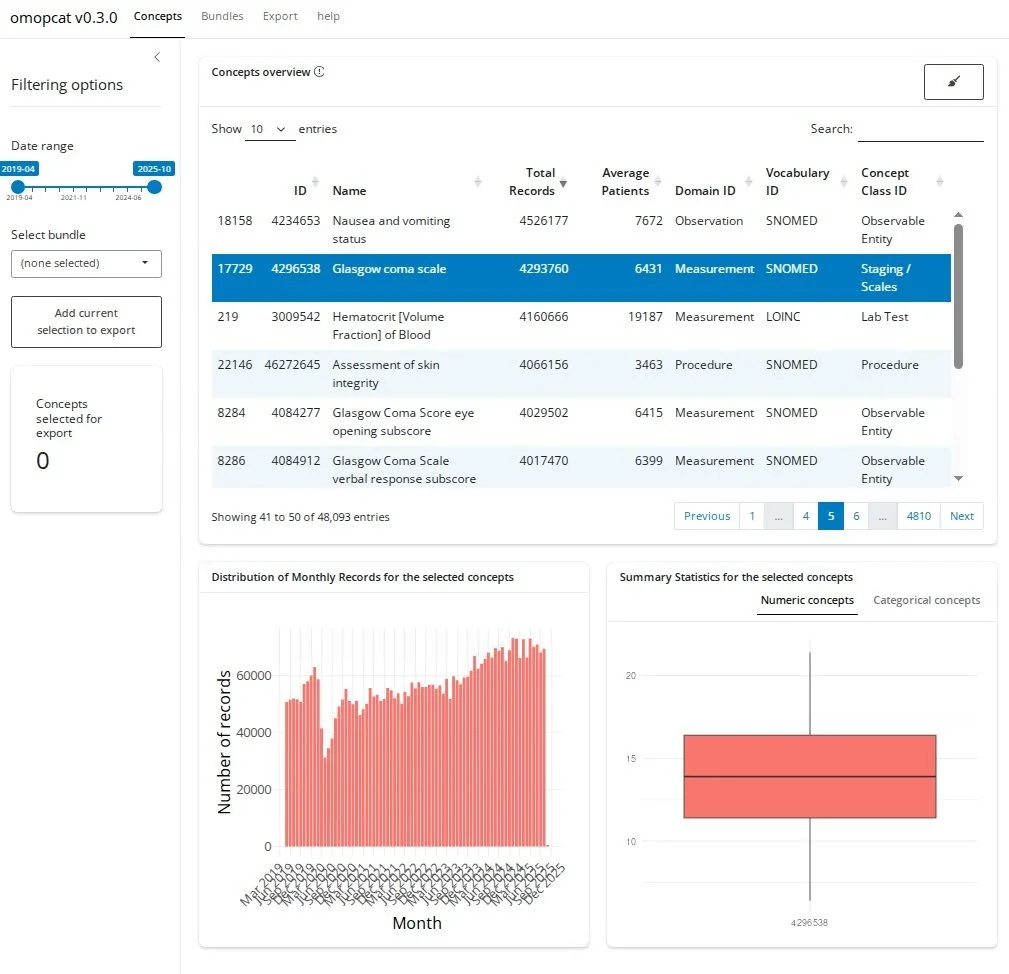Viewport: 1009px width, 974px height.
Task: Click the LOINC vocabulary cell
Action: coord(783,317)
